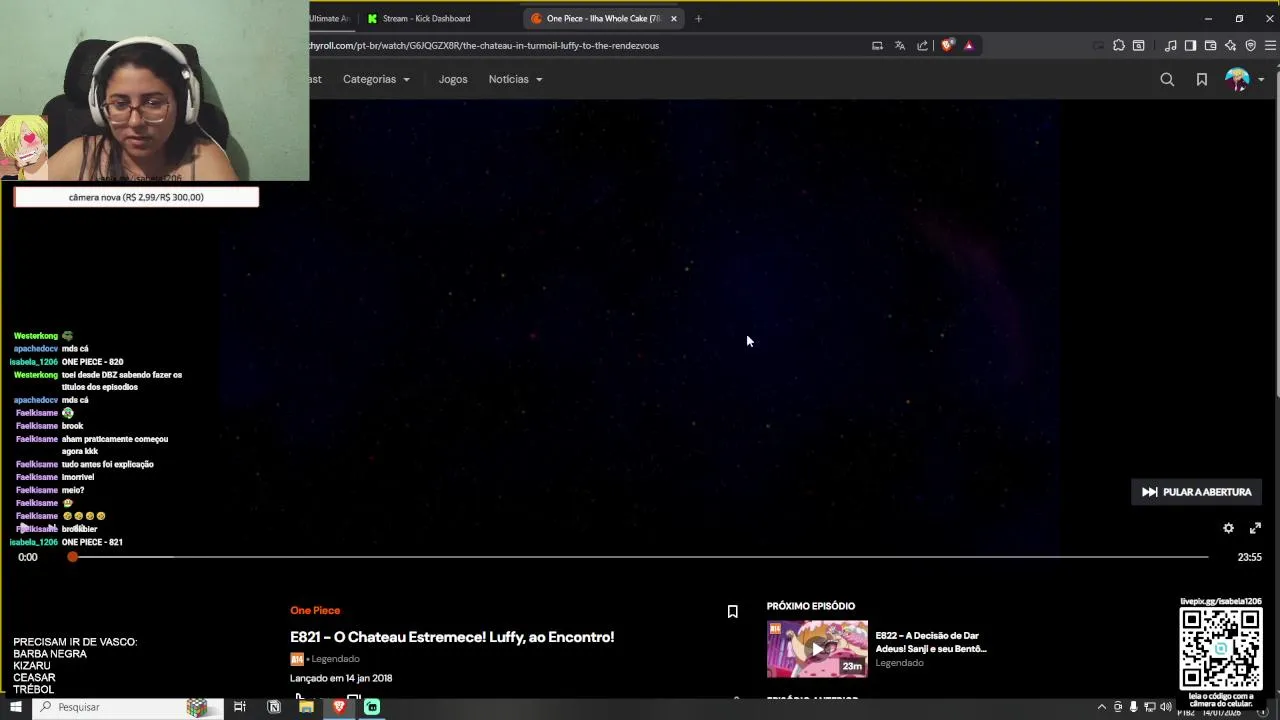1280x720 pixels.
Task: Toggle the browser sidebar panel icon
Action: pos(1190,45)
